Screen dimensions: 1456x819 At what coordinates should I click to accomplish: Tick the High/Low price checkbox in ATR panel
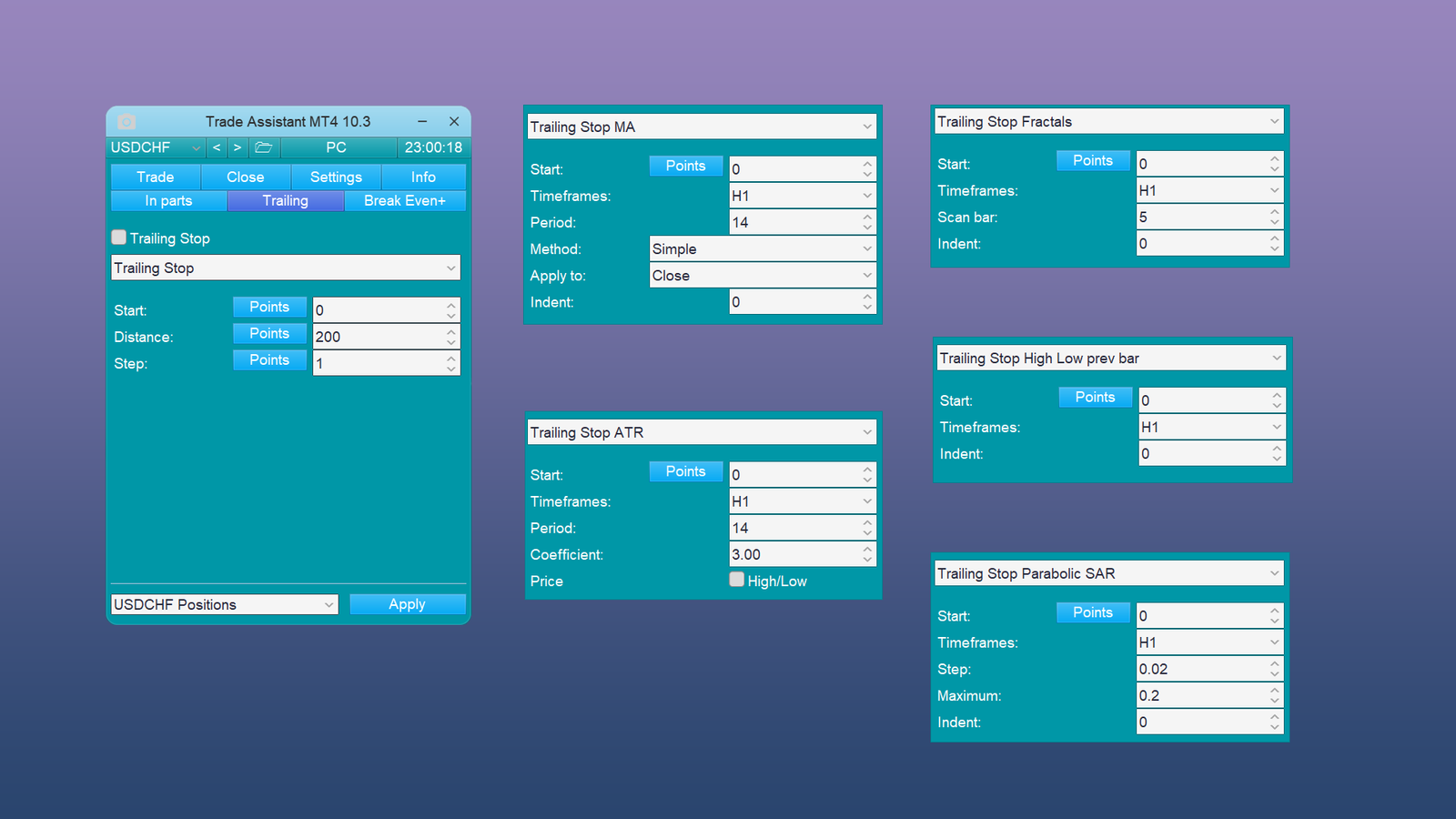(737, 580)
